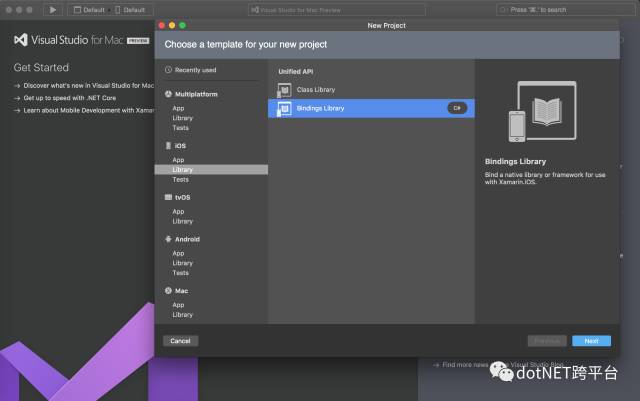Viewport: 640px width, 401px height.
Task: Select Mac Library category
Action: [182, 315]
